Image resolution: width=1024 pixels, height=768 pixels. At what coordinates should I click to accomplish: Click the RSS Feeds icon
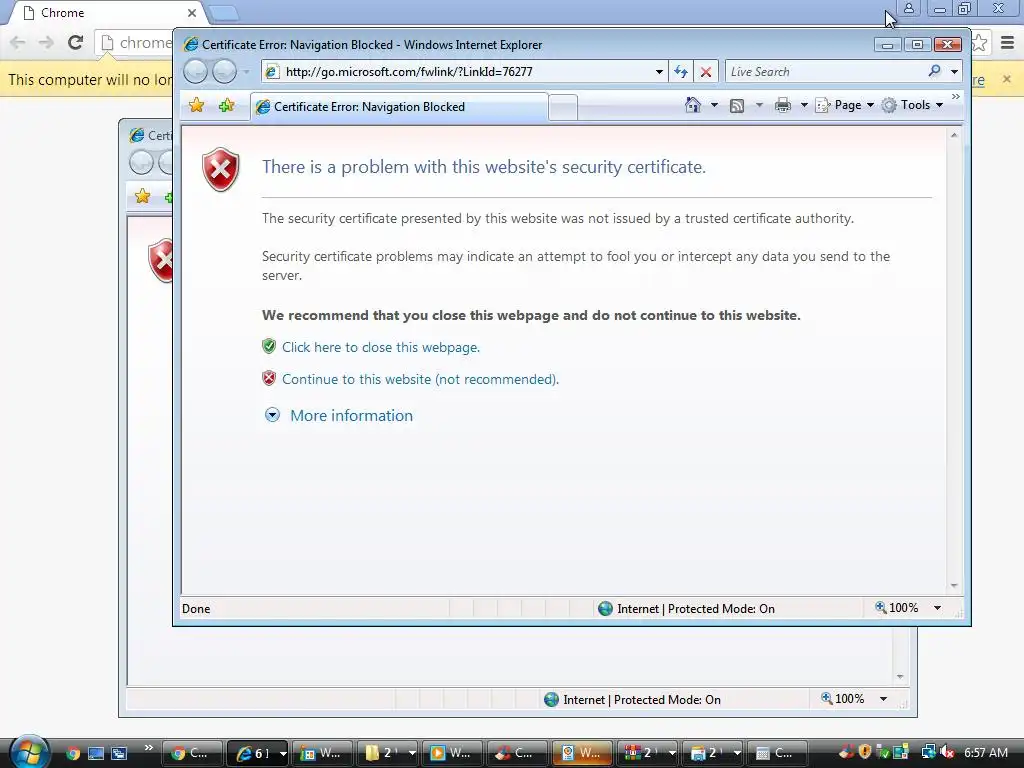pyautogui.click(x=737, y=105)
